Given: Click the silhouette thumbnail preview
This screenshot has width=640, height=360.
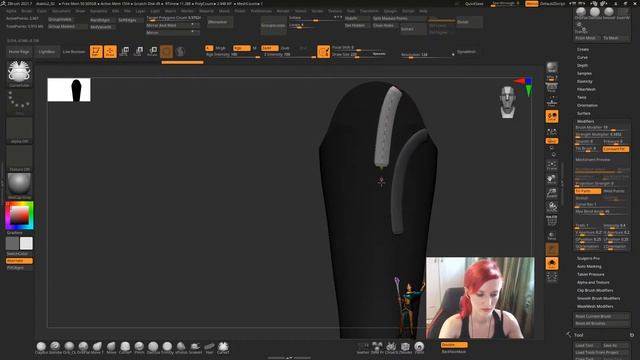Looking at the screenshot, I should pyautogui.click(x=69, y=90).
